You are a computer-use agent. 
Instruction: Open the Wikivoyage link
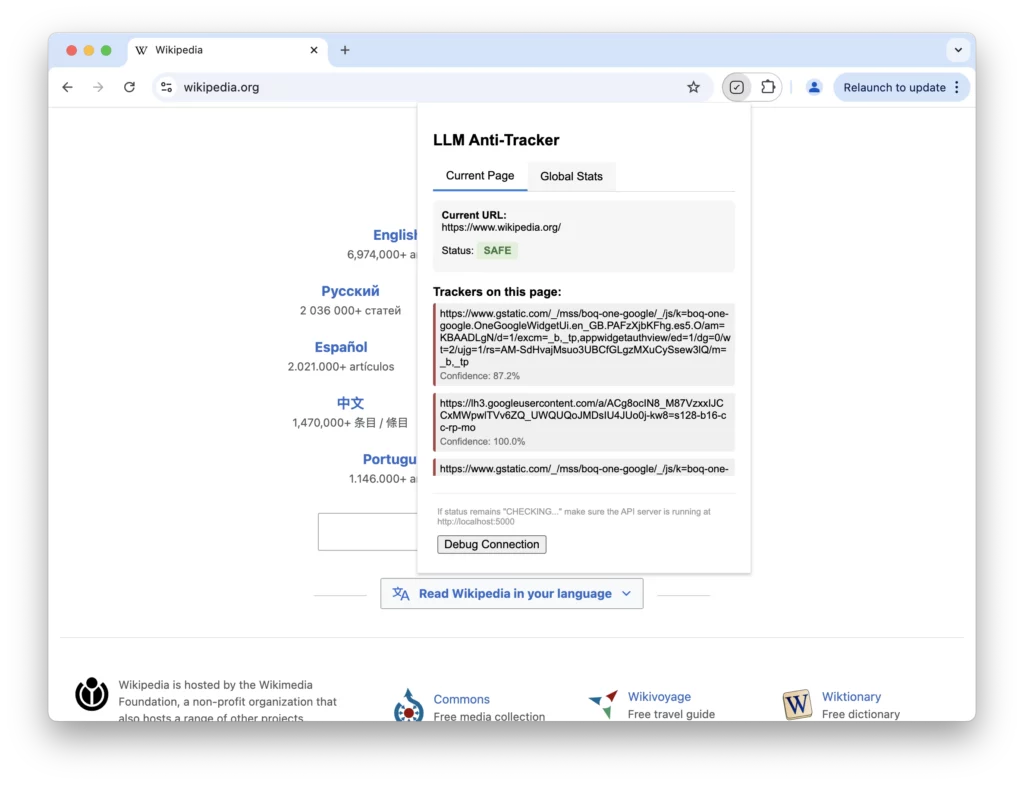[x=659, y=697]
